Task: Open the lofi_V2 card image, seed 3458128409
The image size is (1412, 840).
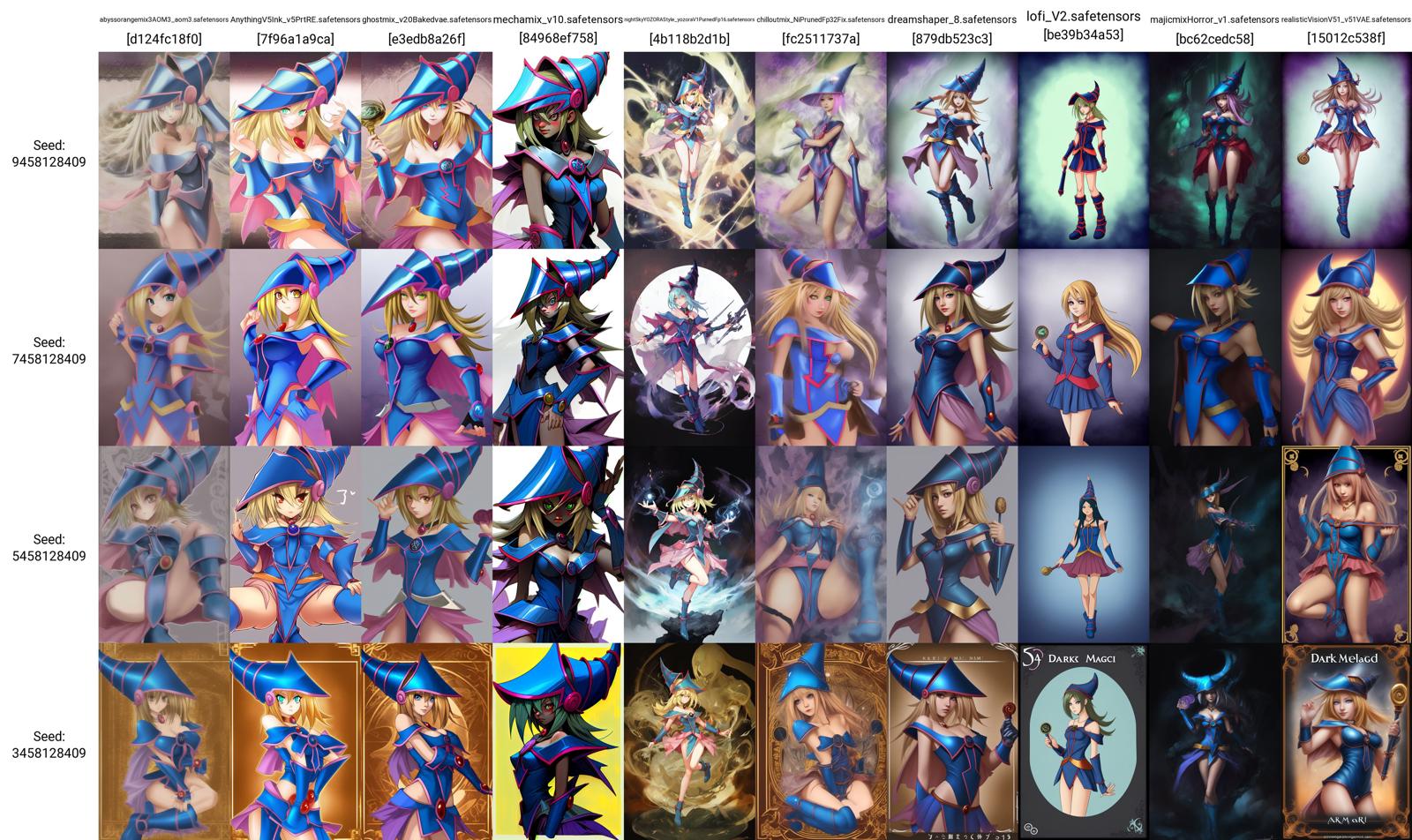Action: point(1083,741)
